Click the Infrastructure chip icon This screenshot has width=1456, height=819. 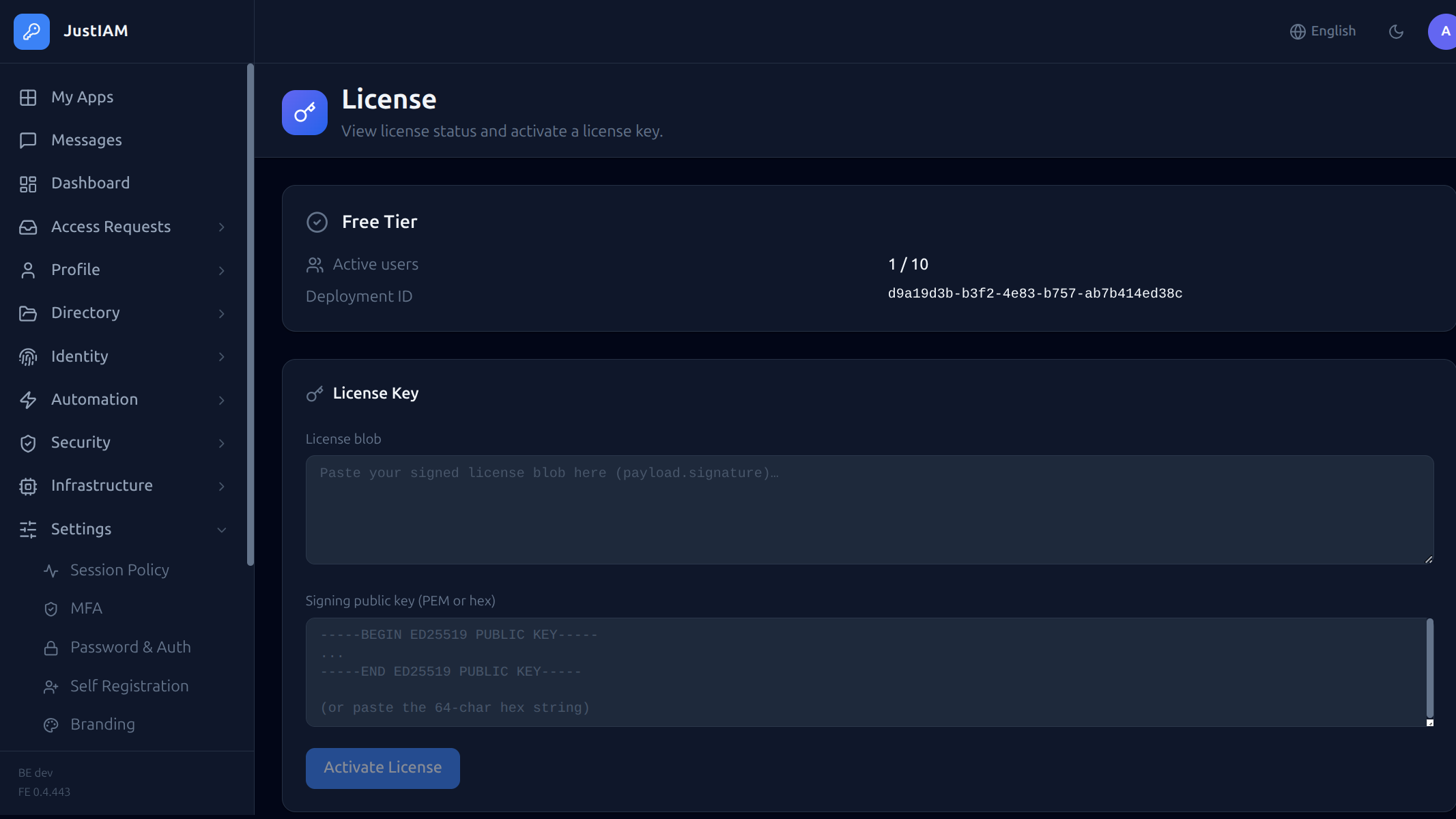pyautogui.click(x=28, y=486)
